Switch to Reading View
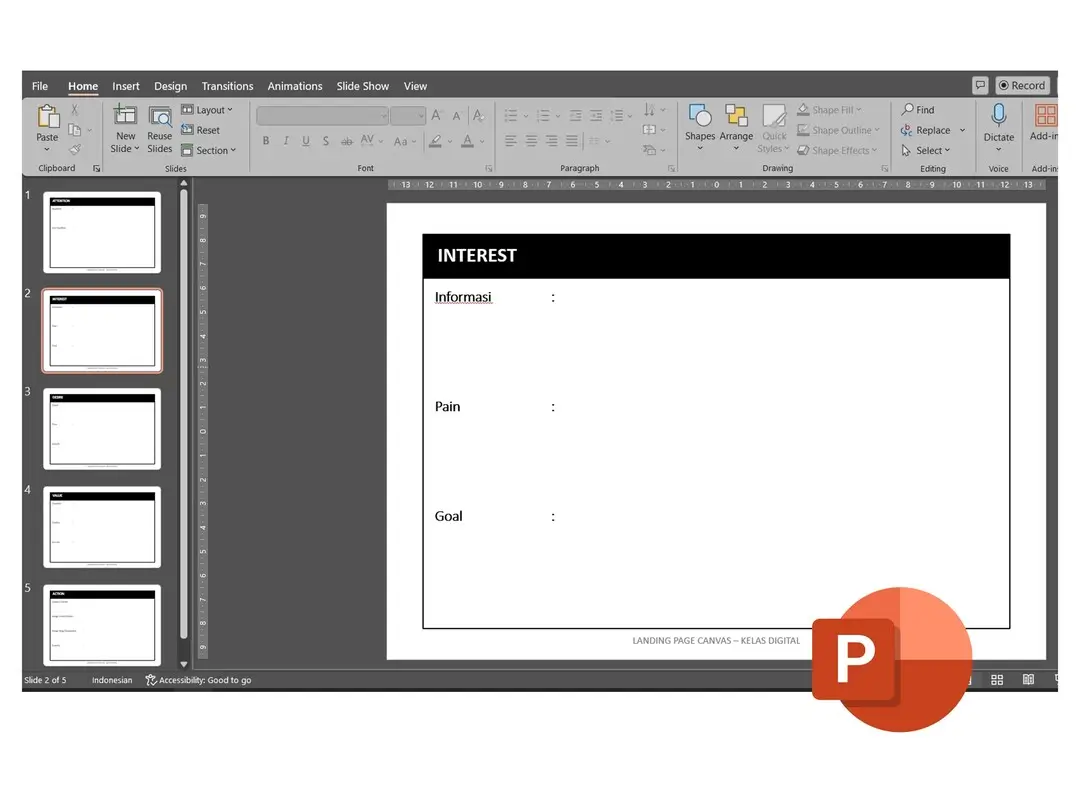The height and width of the screenshot is (810, 1080). coord(1028,680)
